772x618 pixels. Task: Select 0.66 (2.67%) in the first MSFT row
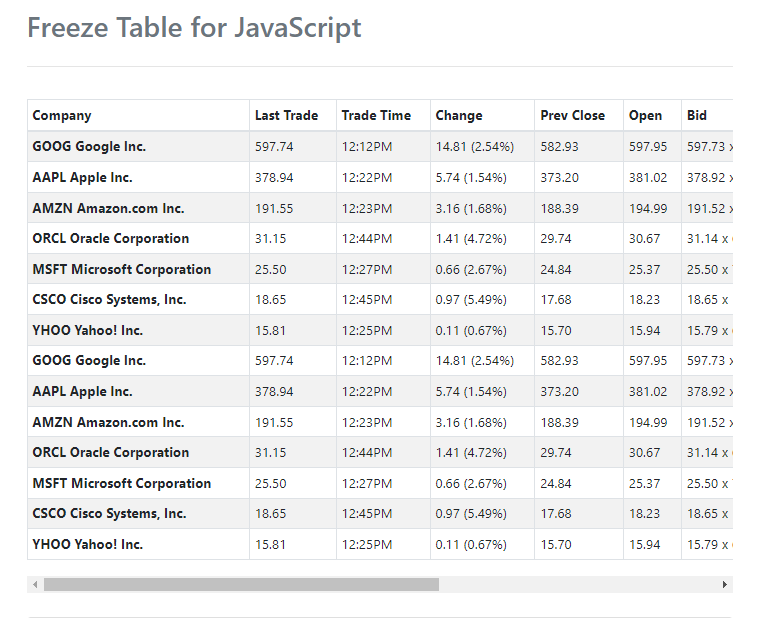click(471, 270)
